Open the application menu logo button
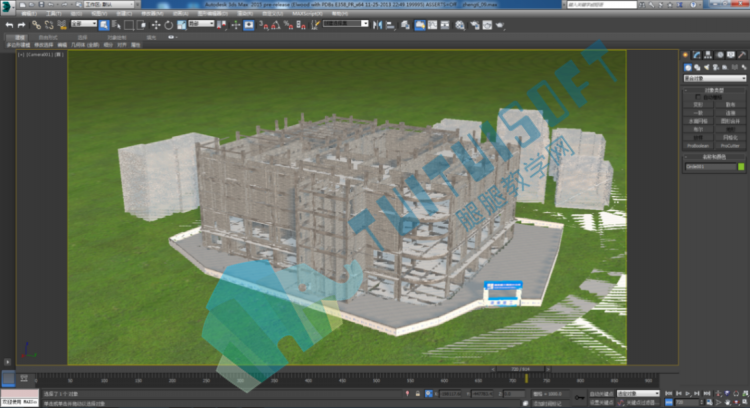Screen dimensions: 750x408 click(x=7, y=6)
